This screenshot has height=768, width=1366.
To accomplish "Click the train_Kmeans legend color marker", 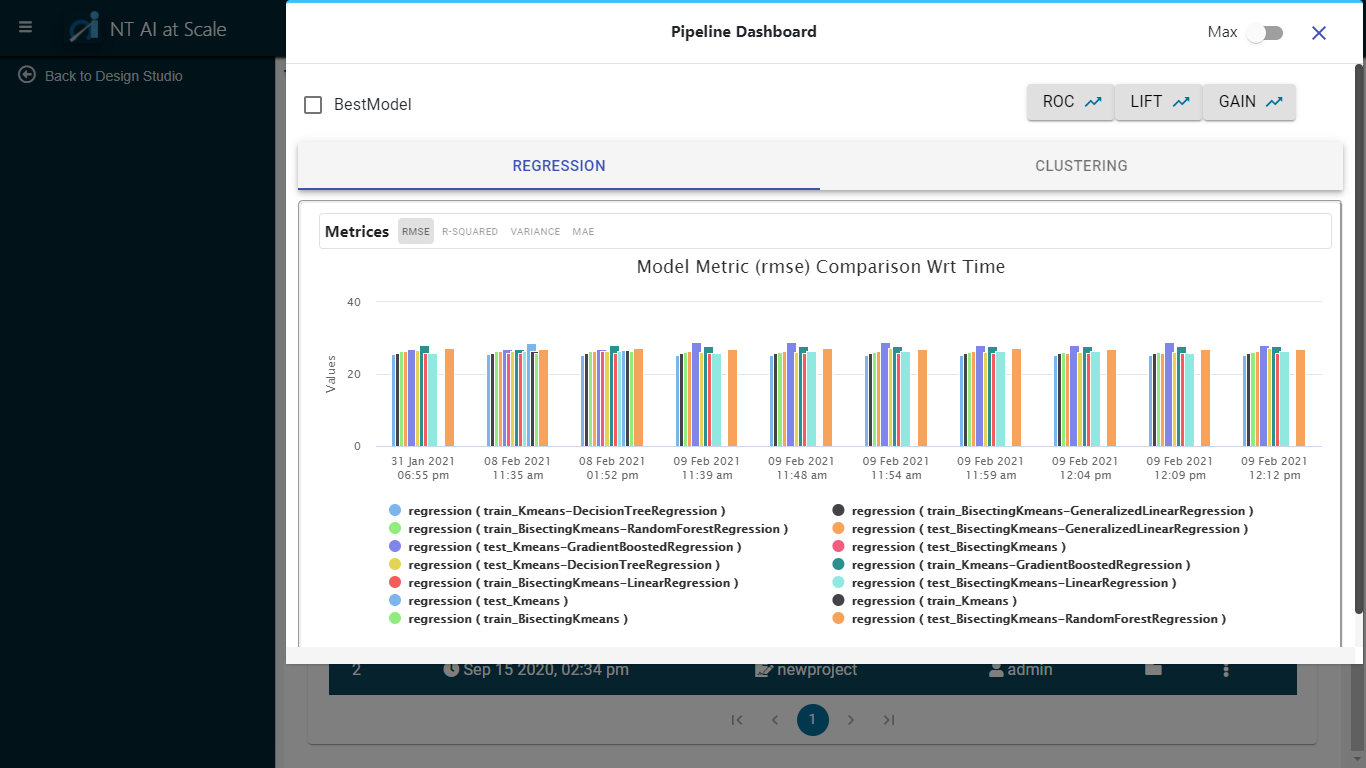I will coord(838,601).
